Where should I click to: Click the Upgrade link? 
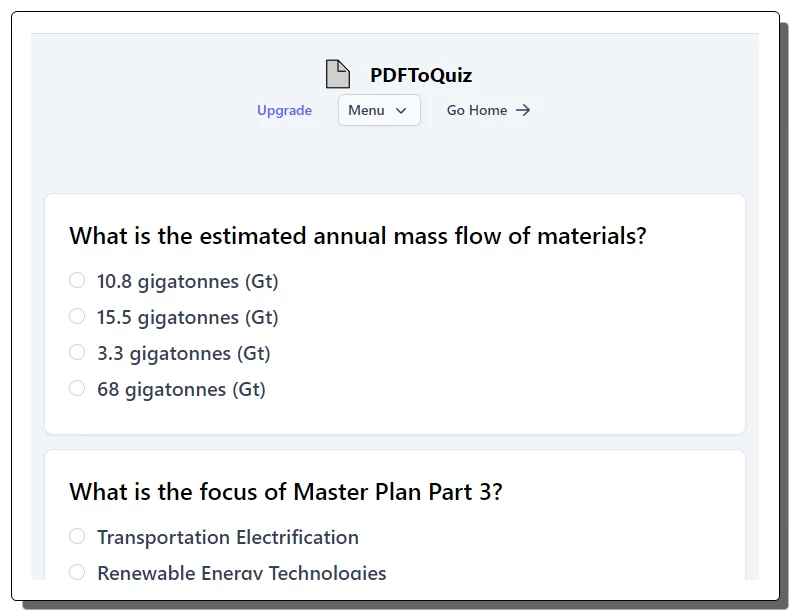pyautogui.click(x=284, y=110)
